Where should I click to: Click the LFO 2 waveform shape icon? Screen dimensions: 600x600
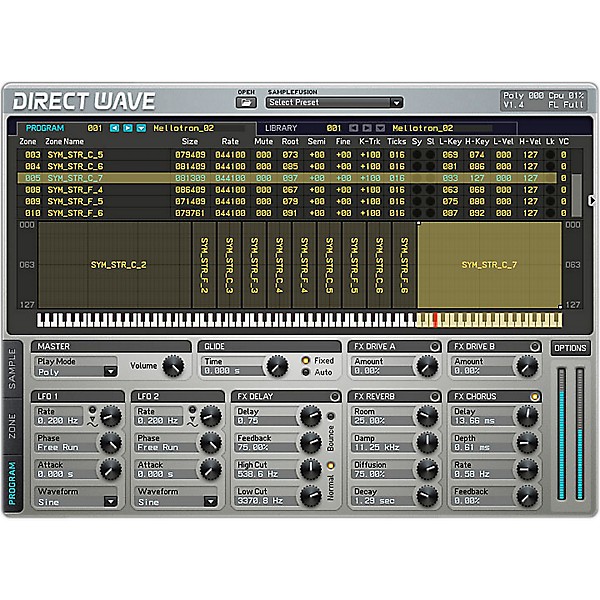click(193, 422)
